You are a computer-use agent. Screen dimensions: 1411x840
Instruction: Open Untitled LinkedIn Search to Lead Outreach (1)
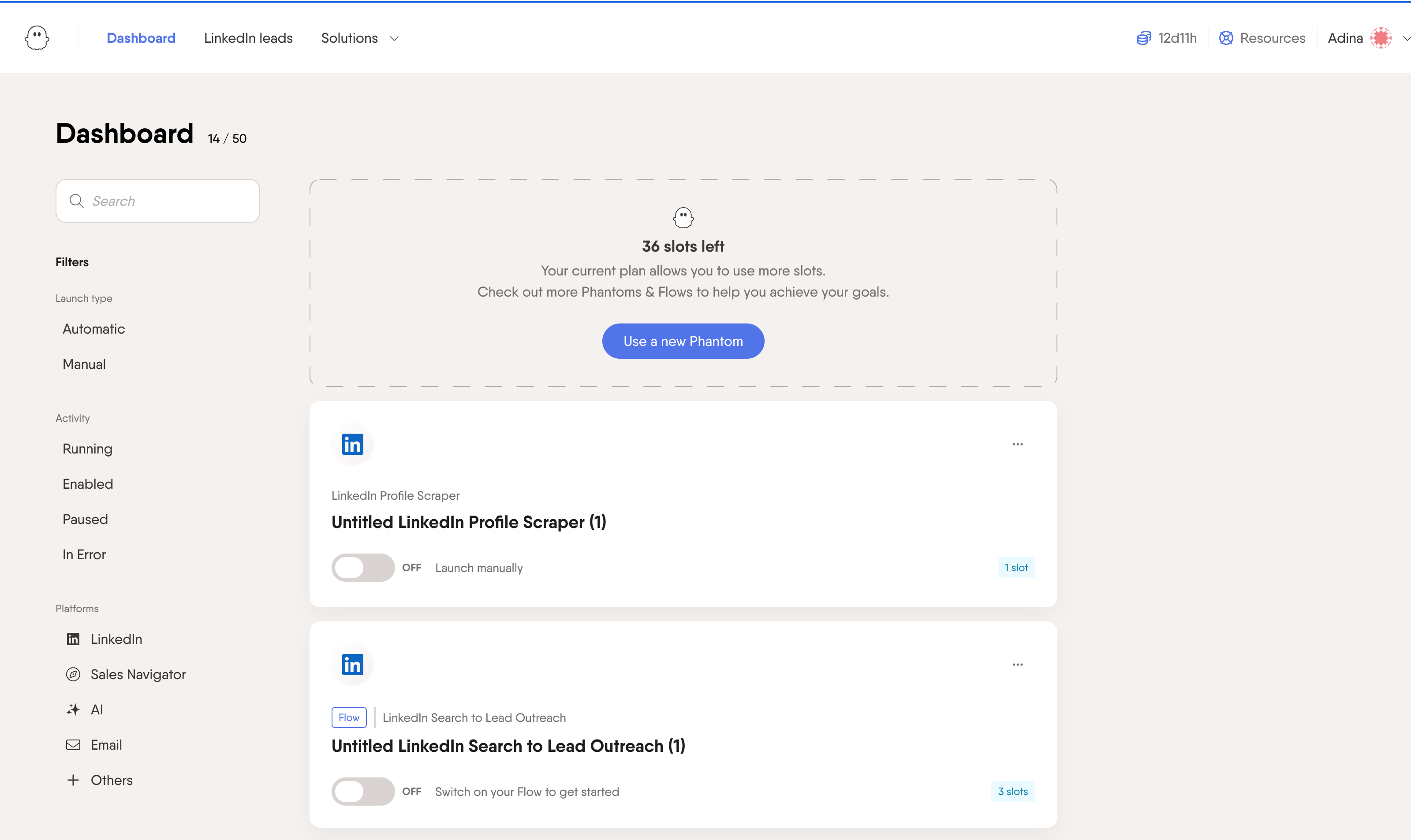508,746
